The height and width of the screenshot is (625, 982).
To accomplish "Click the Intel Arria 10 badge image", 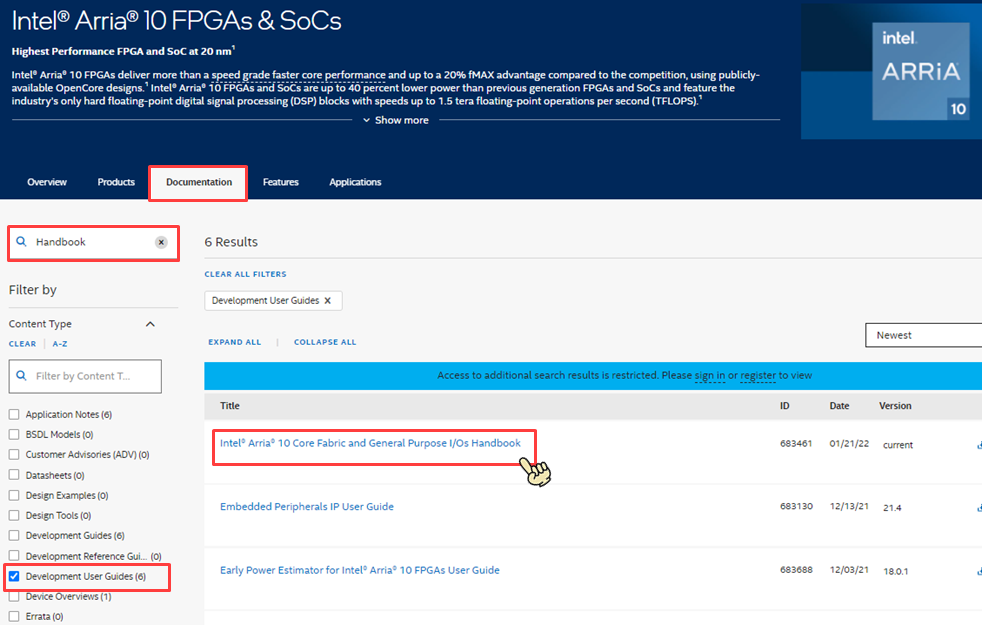I will [921, 71].
